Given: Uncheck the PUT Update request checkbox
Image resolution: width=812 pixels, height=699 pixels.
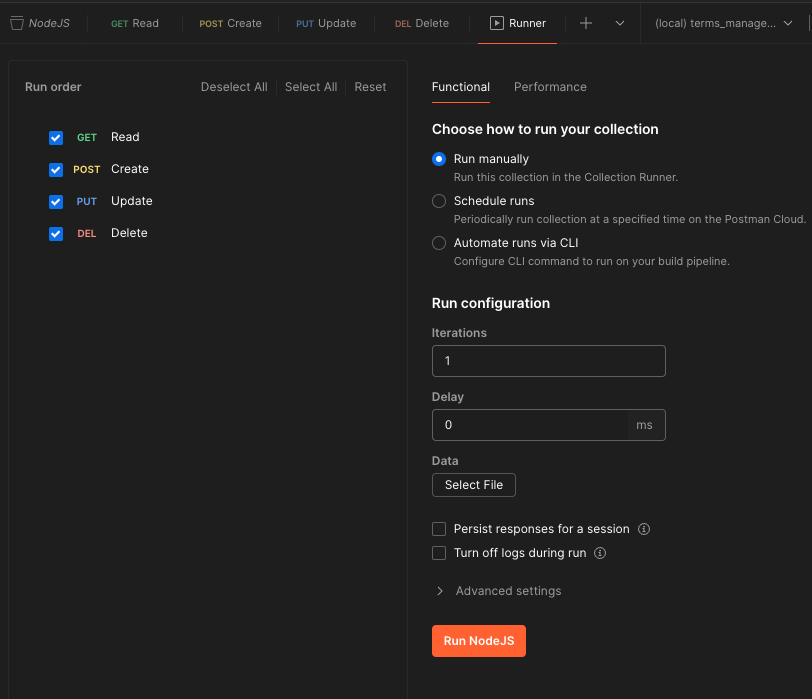Looking at the screenshot, I should 56,201.
